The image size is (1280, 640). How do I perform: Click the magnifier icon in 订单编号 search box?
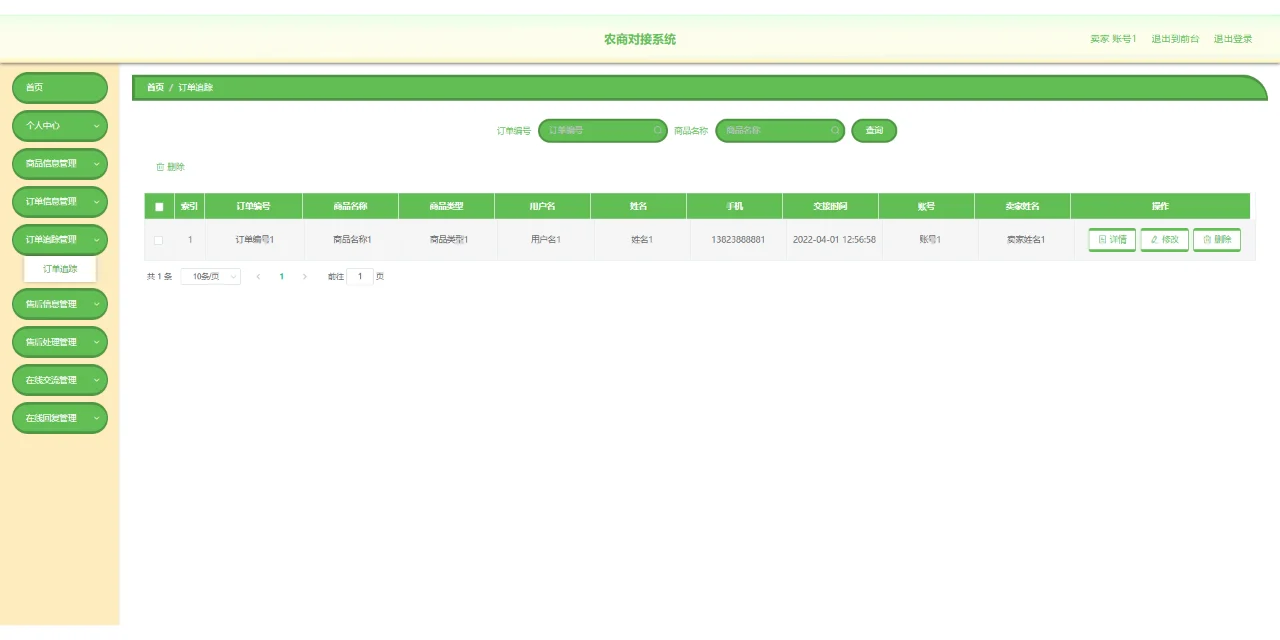656,130
